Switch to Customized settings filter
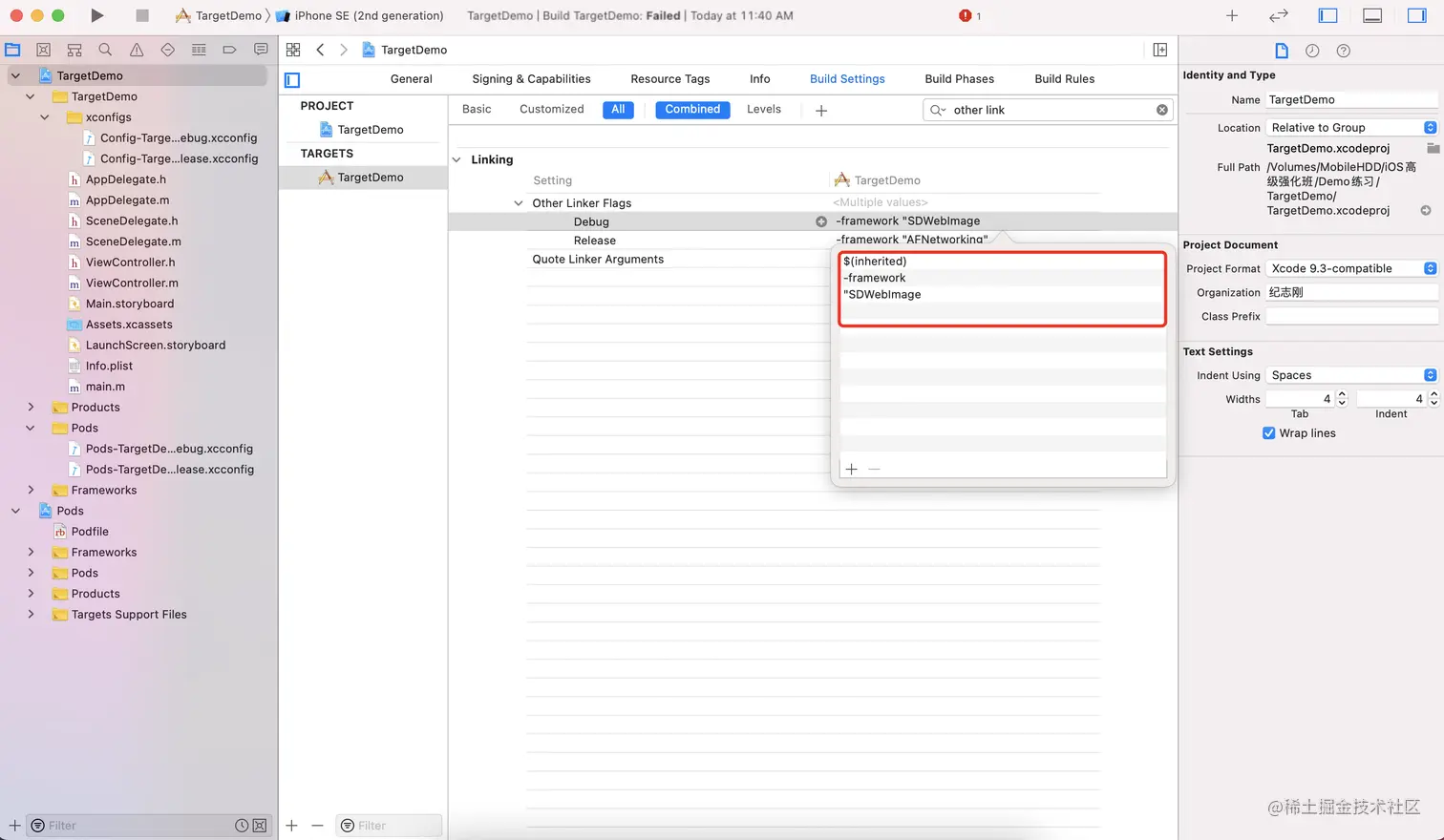Image resolution: width=1444 pixels, height=840 pixels. [x=552, y=110]
